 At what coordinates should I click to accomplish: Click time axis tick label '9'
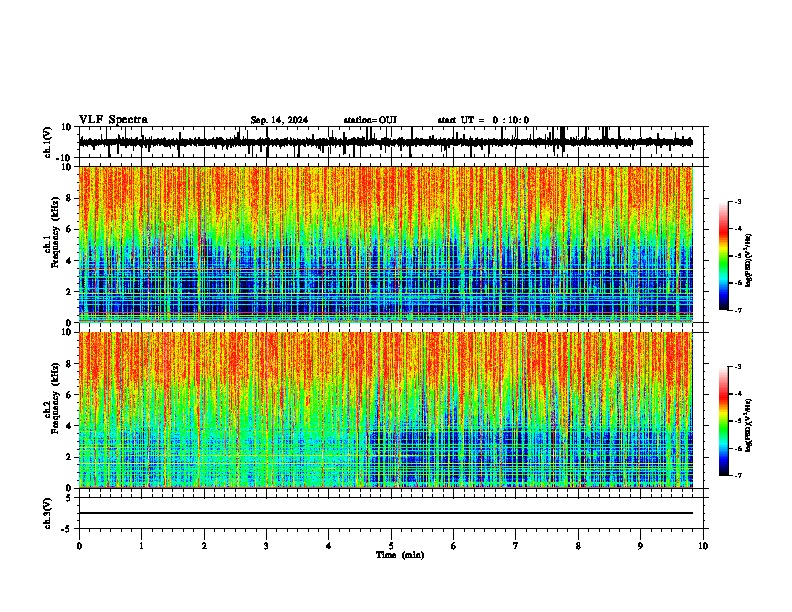[x=640, y=546]
